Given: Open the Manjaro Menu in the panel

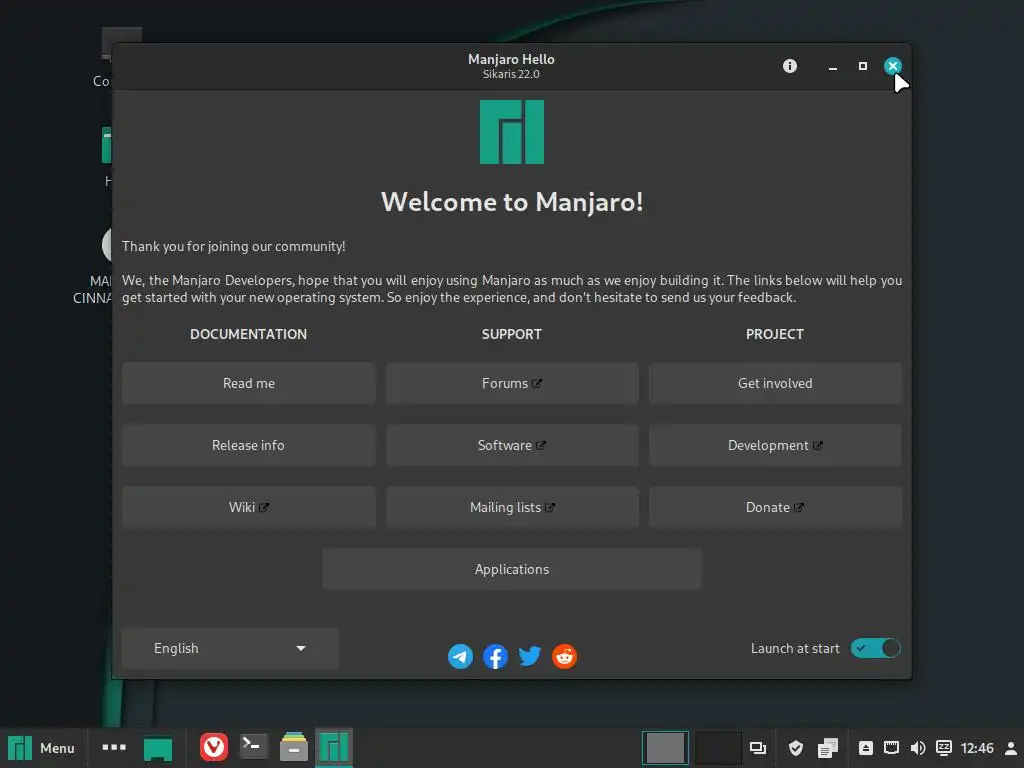Looking at the screenshot, I should point(42,748).
